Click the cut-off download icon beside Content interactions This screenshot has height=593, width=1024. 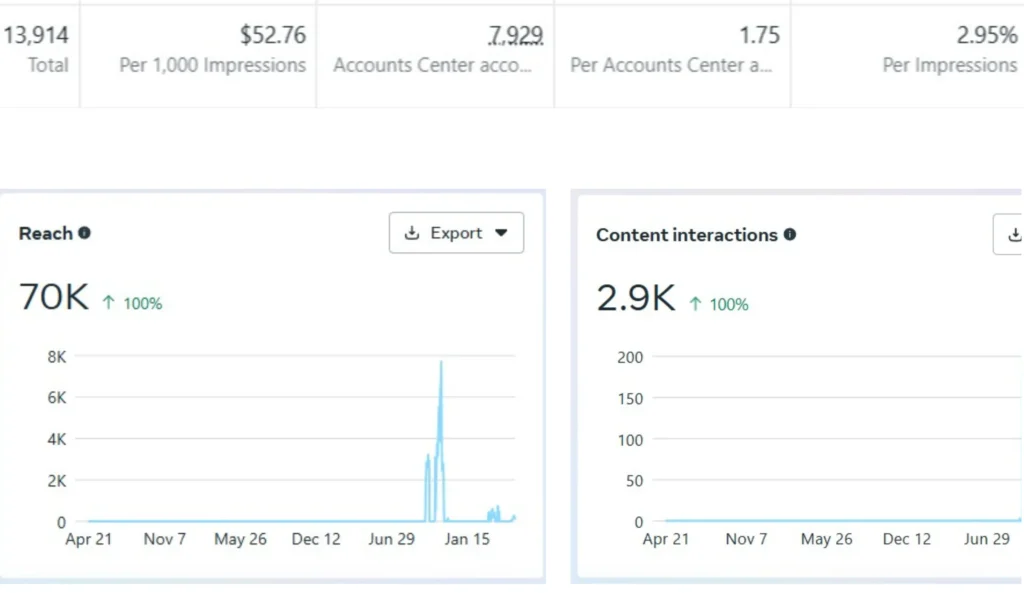(1014, 235)
